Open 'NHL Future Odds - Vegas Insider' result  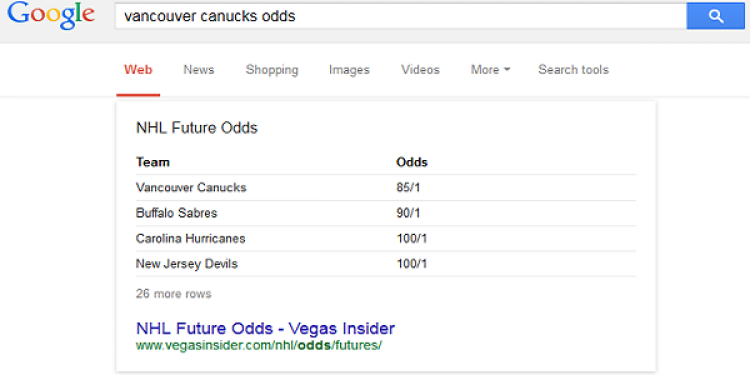tap(265, 329)
